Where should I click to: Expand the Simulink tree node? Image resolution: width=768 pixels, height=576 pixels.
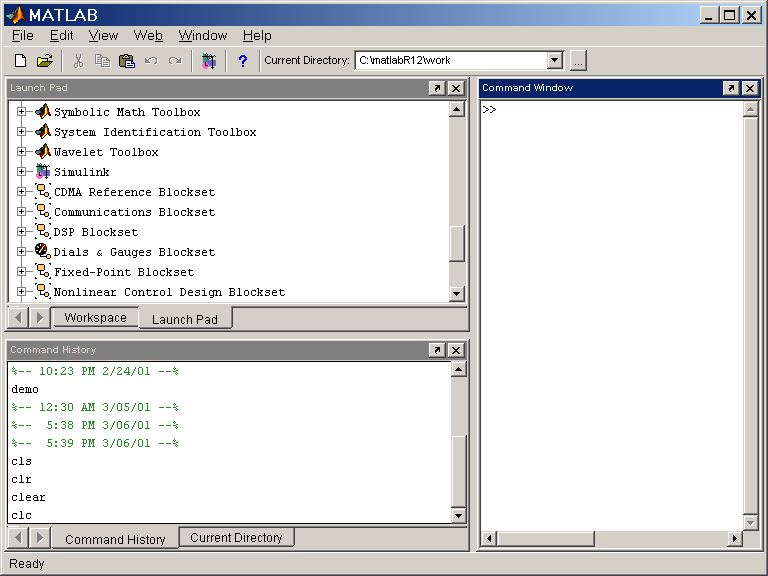click(x=21, y=171)
